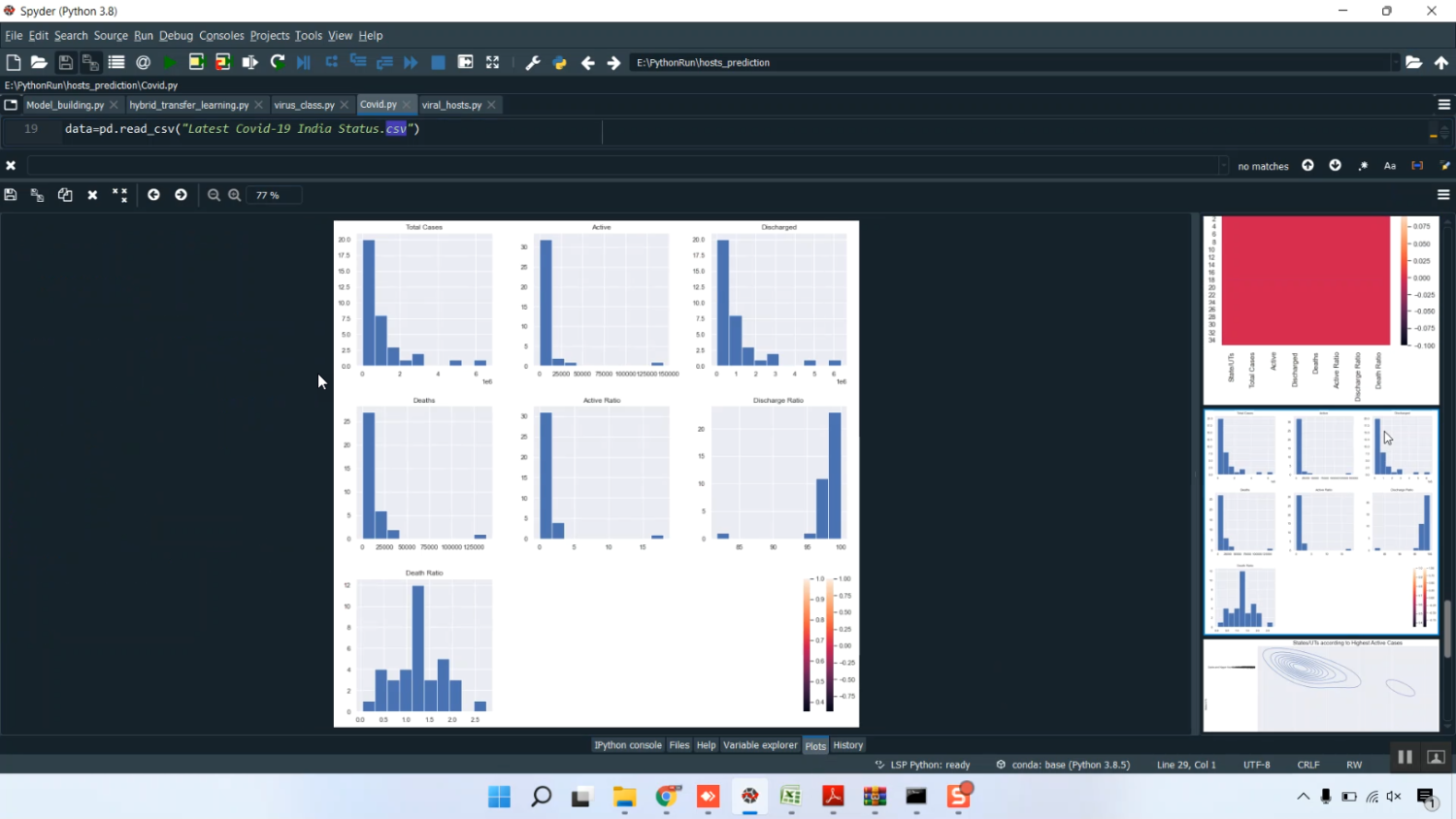Open the IPython console pane

(627, 745)
